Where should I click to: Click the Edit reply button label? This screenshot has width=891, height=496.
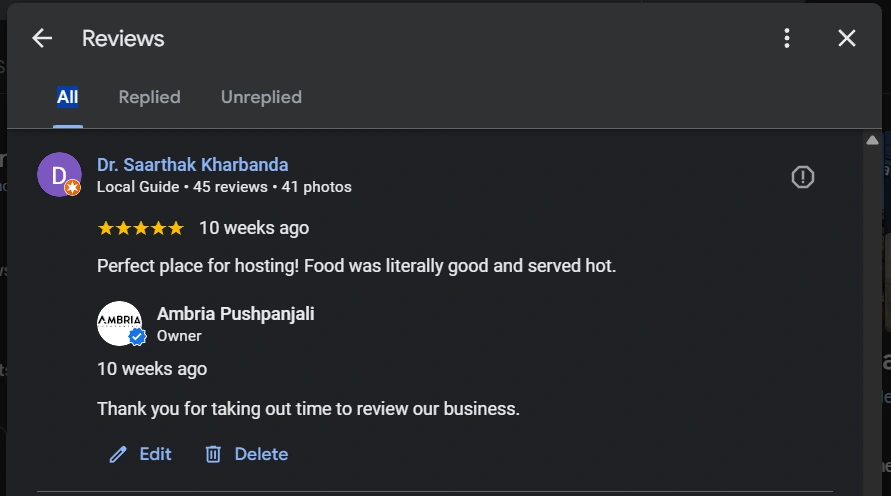155,454
